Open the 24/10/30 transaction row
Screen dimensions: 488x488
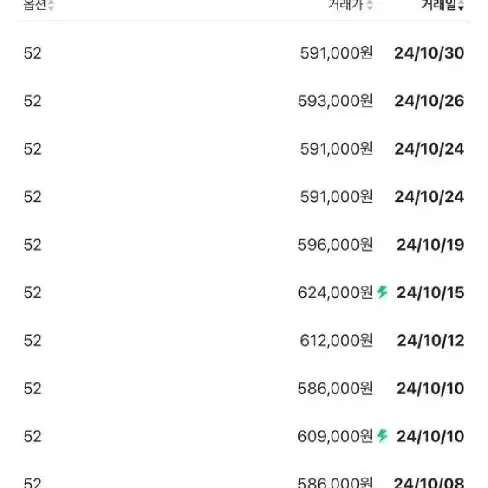click(x=244, y=53)
